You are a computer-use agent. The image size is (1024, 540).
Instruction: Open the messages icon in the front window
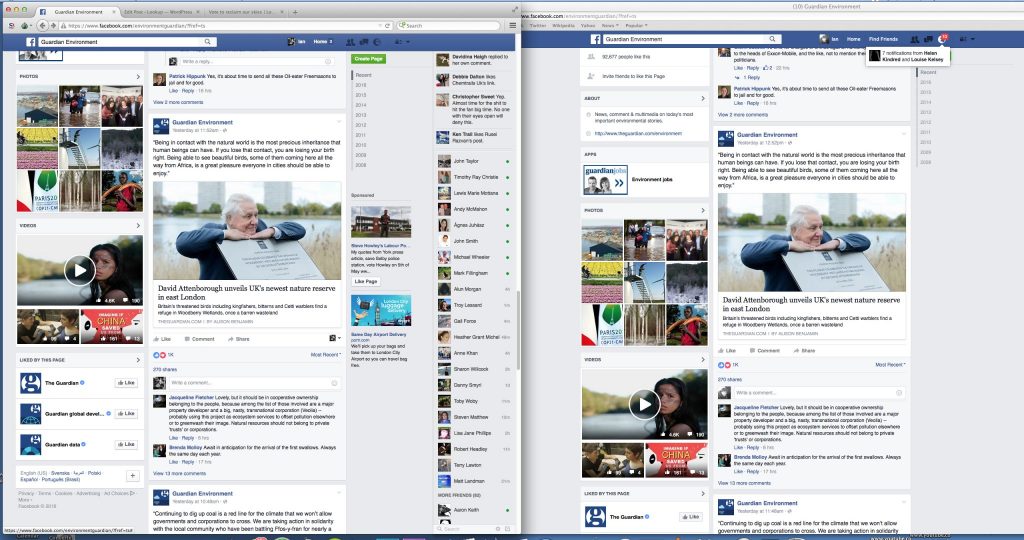[364, 42]
